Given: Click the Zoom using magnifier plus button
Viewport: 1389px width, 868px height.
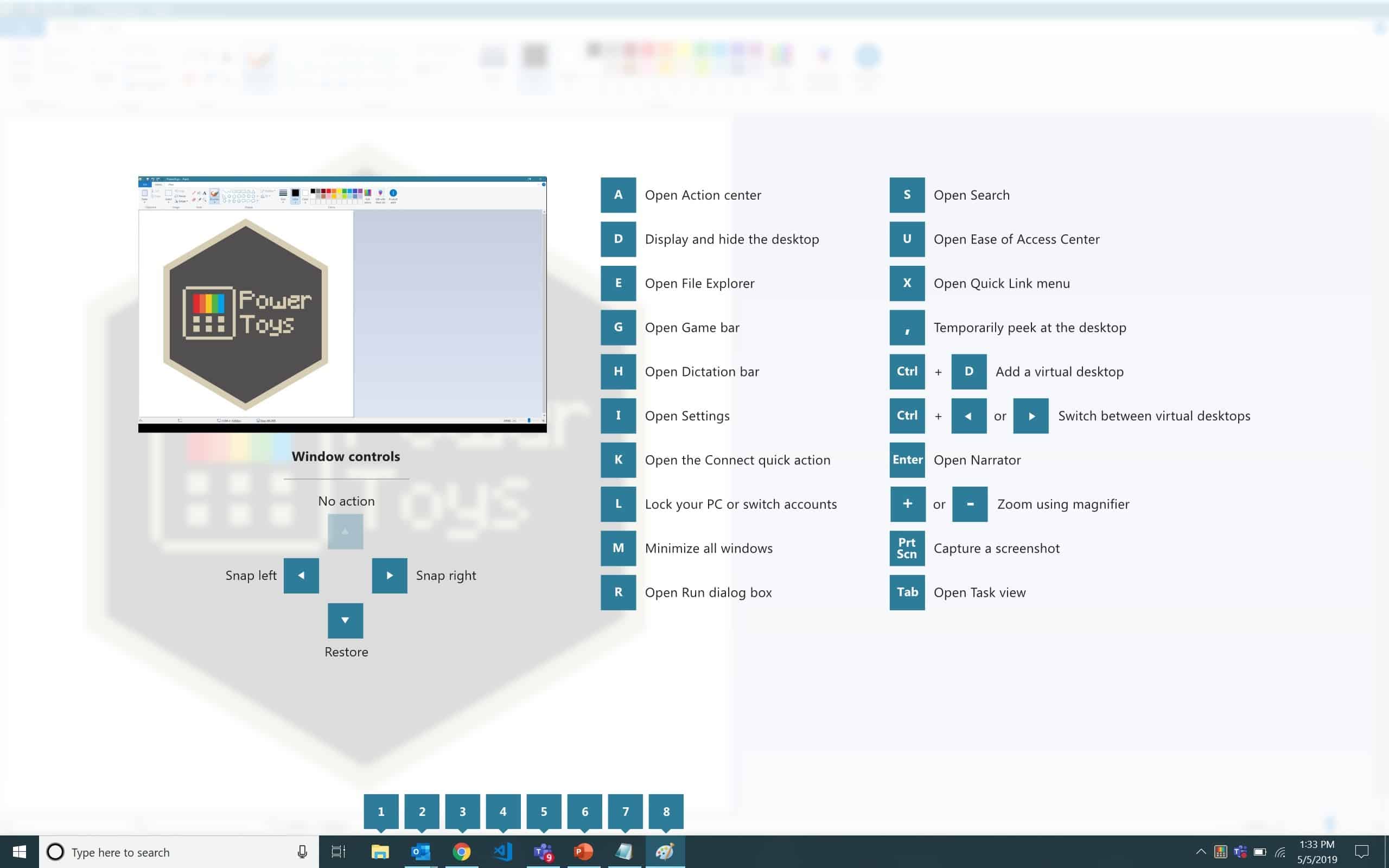Looking at the screenshot, I should (907, 504).
